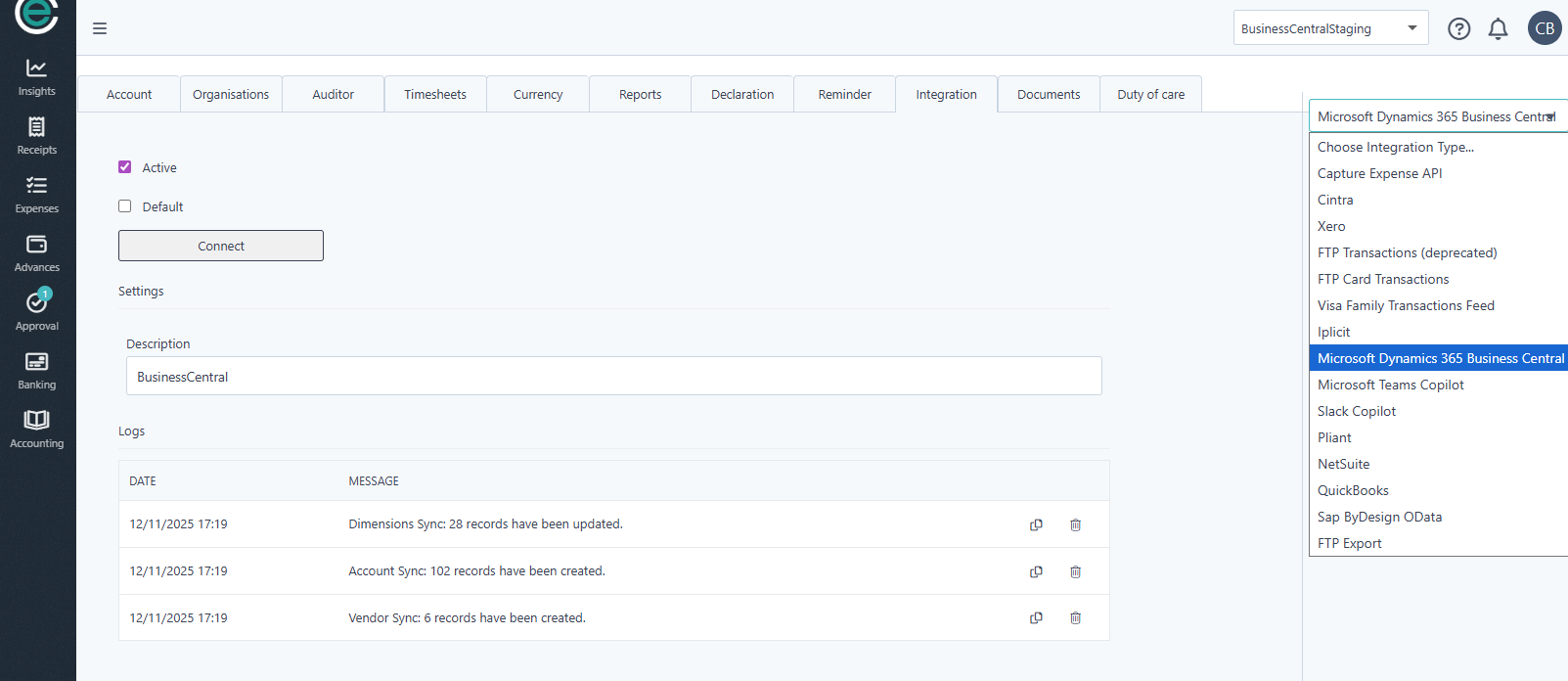This screenshot has height=681, width=1568.
Task: Open Insights from the sidebar
Action: pyautogui.click(x=37, y=77)
